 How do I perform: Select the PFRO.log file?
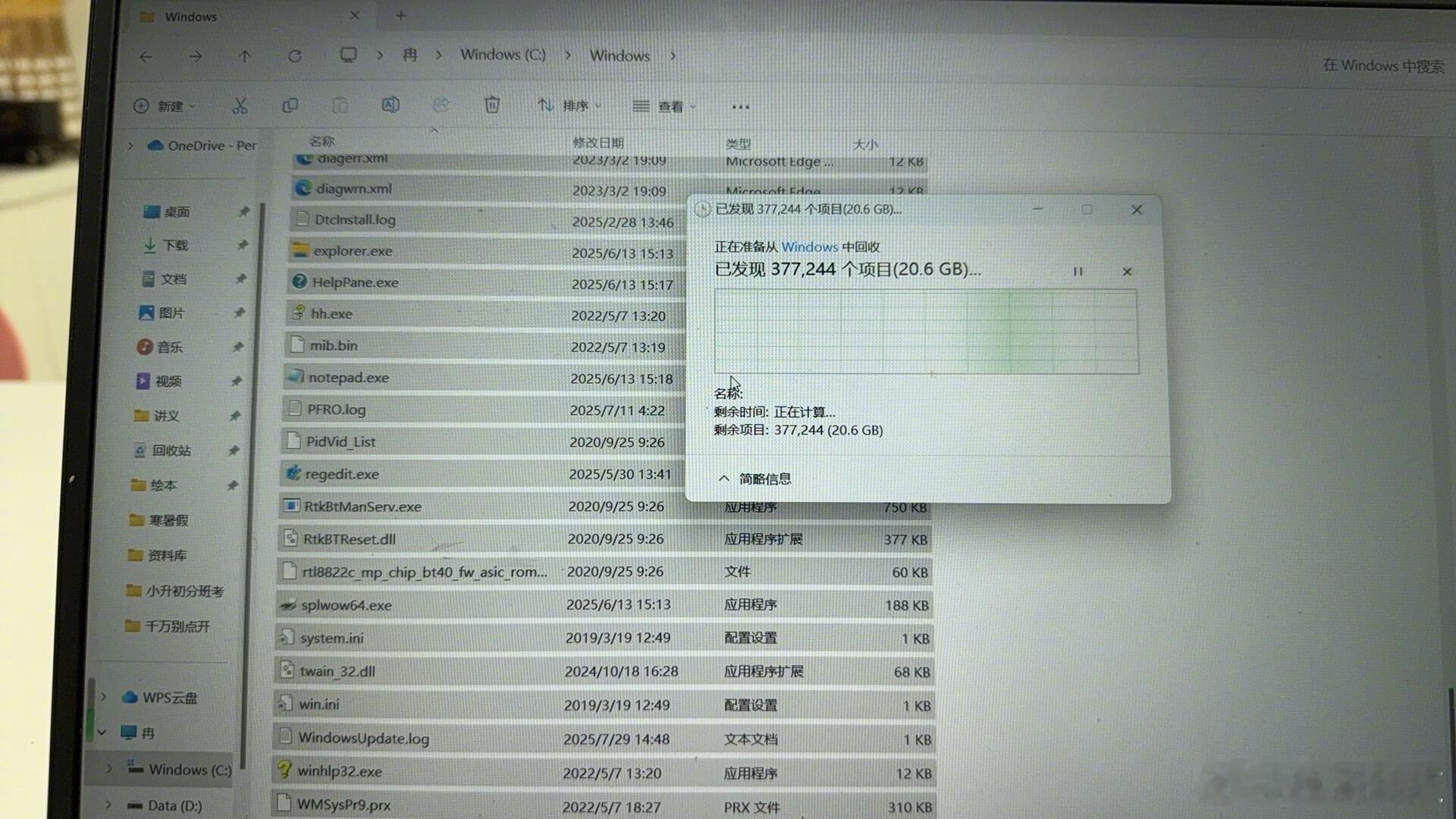click(336, 409)
